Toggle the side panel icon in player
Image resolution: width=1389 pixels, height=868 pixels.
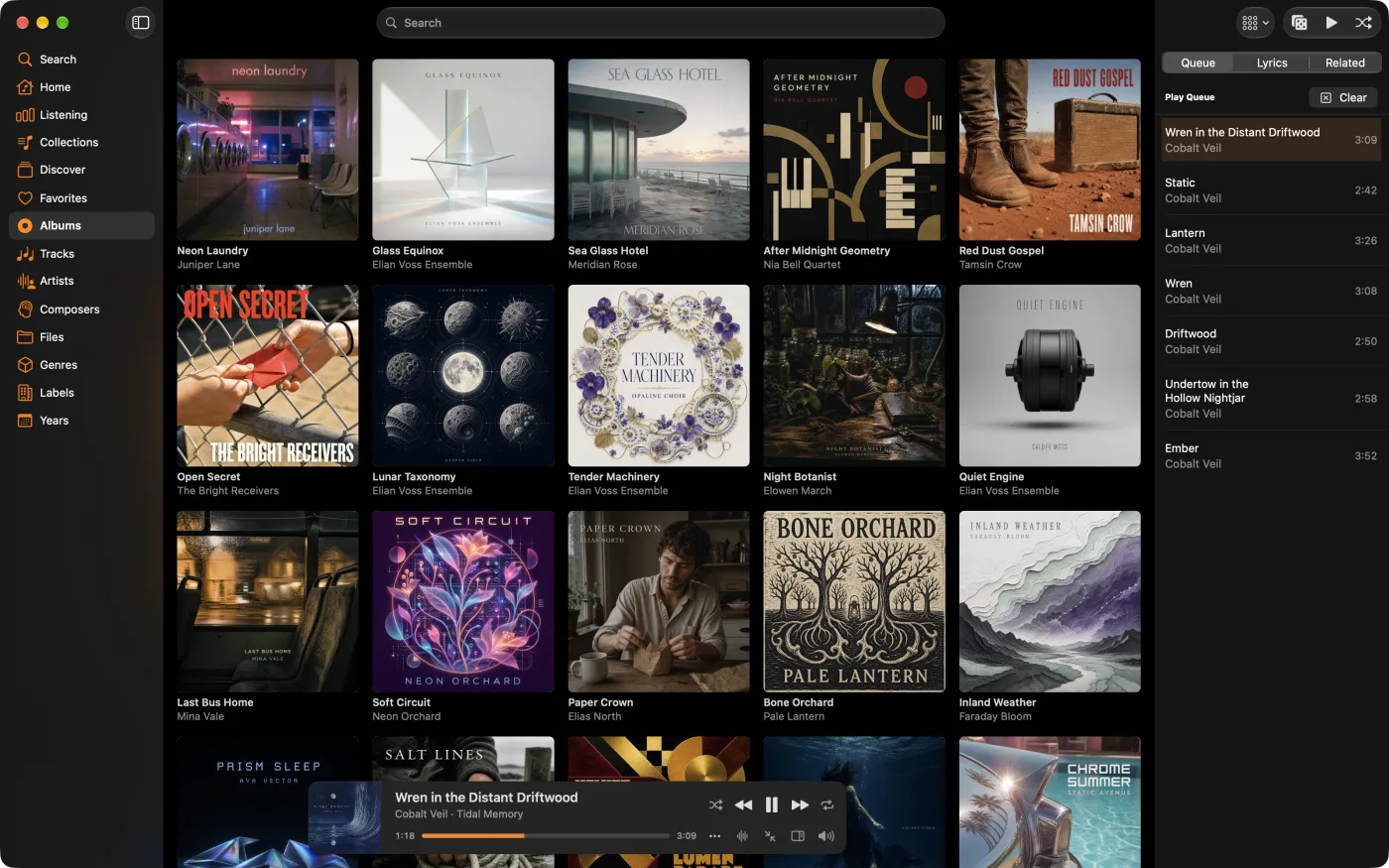pyautogui.click(x=798, y=836)
